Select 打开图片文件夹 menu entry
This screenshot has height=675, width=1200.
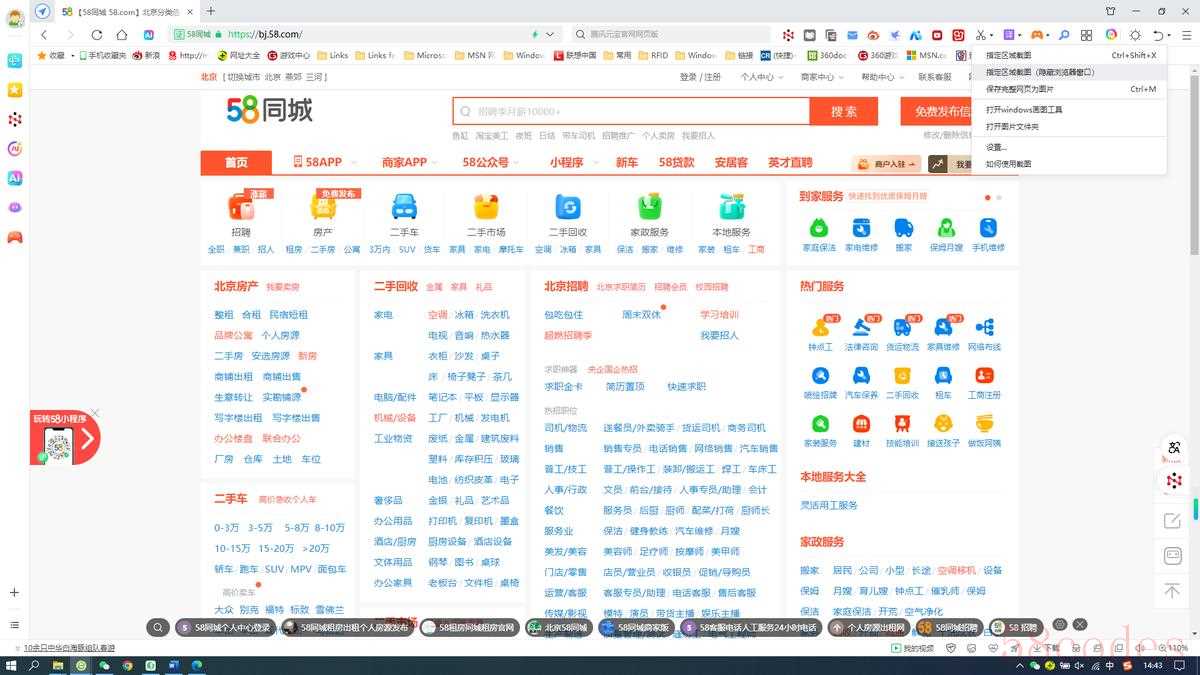point(1068,127)
